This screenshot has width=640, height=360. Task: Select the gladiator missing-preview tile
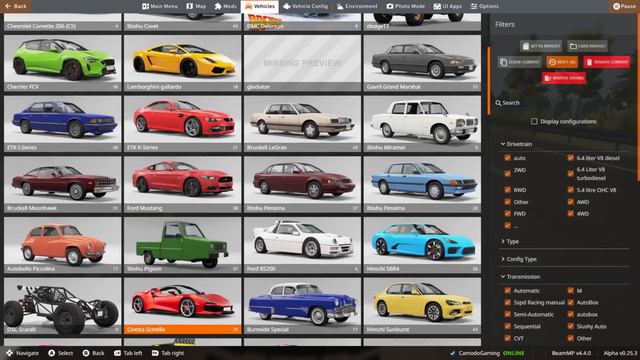coord(302,63)
